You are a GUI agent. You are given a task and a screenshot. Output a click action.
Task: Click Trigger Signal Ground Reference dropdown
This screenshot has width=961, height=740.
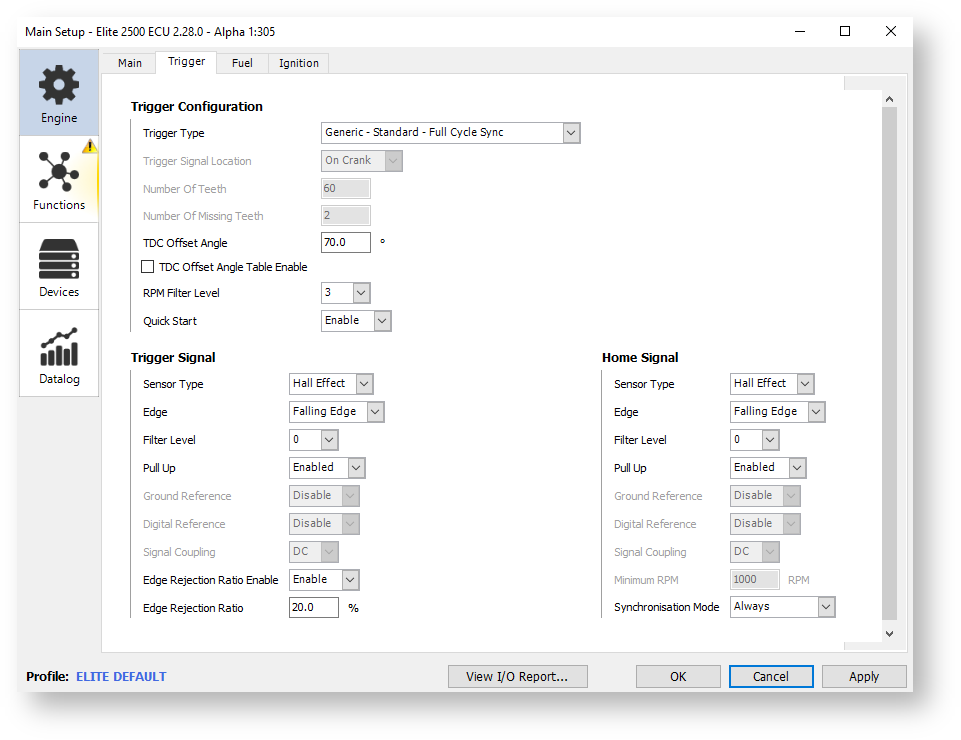pyautogui.click(x=324, y=495)
